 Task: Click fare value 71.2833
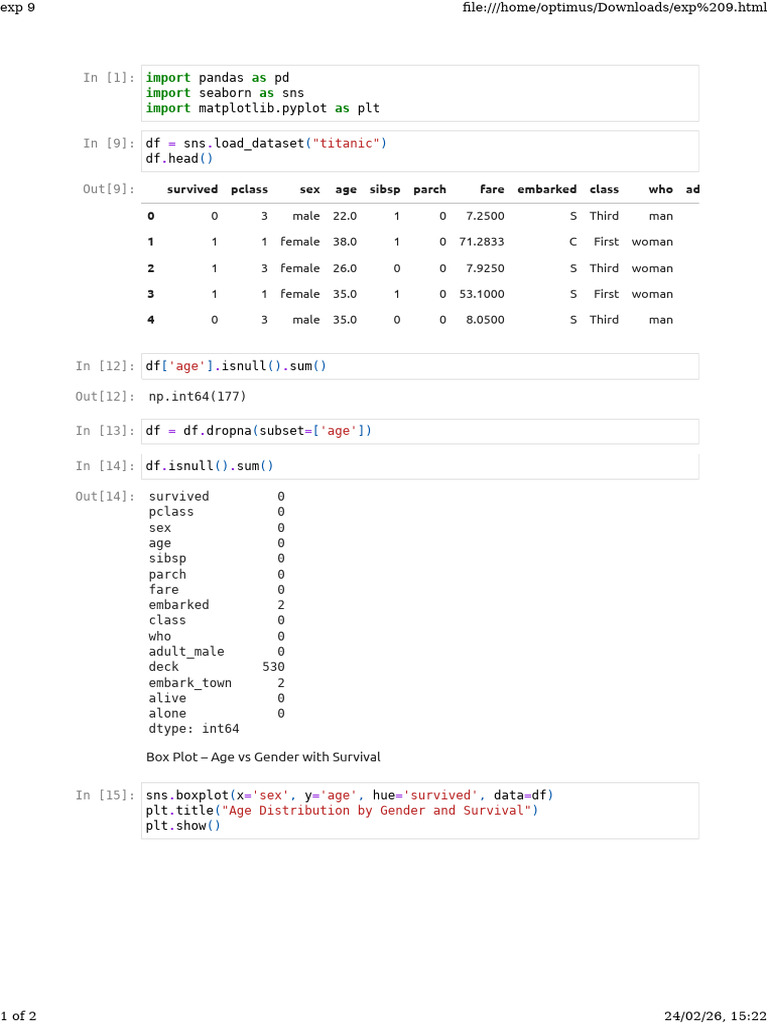click(x=481, y=242)
